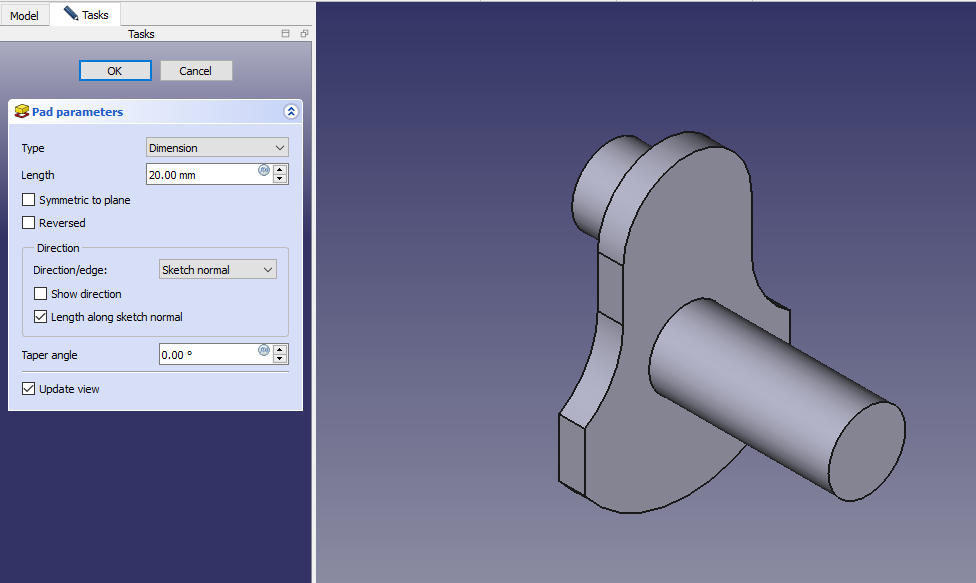This screenshot has width=976, height=583.
Task: Increase Length with the up arrow
Action: pyautogui.click(x=280, y=169)
